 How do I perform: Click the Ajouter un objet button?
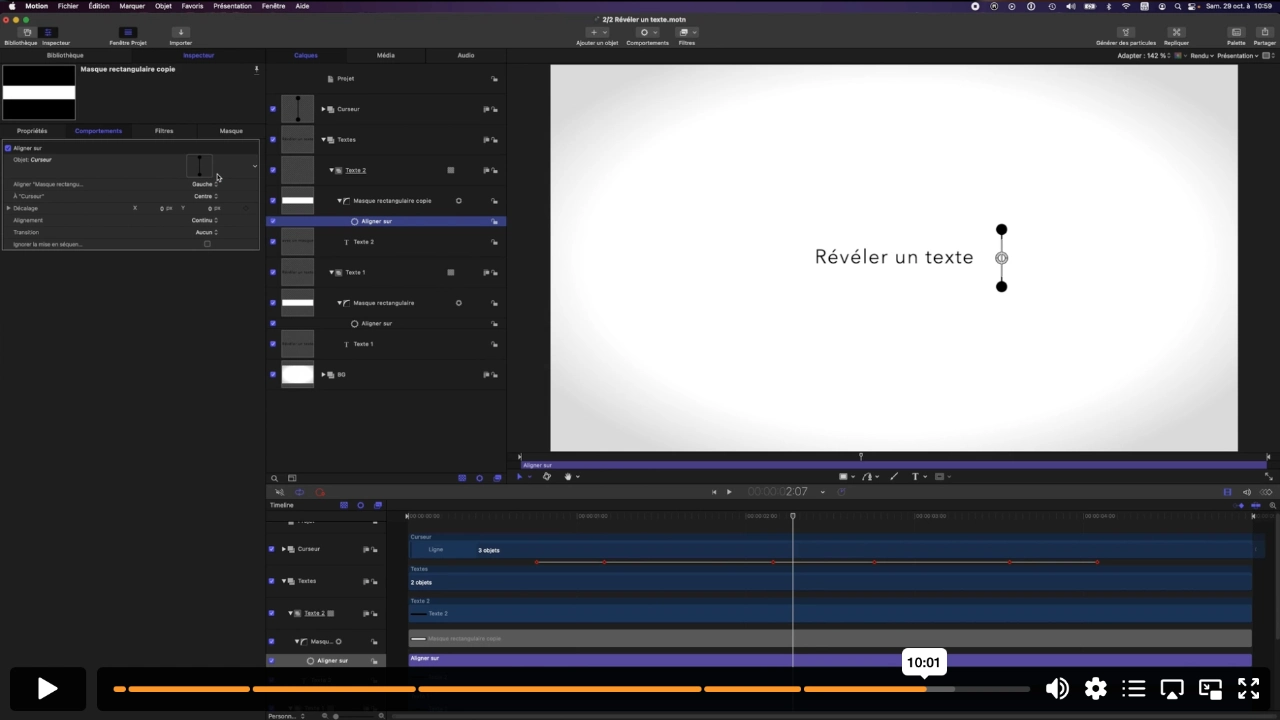[598, 32]
